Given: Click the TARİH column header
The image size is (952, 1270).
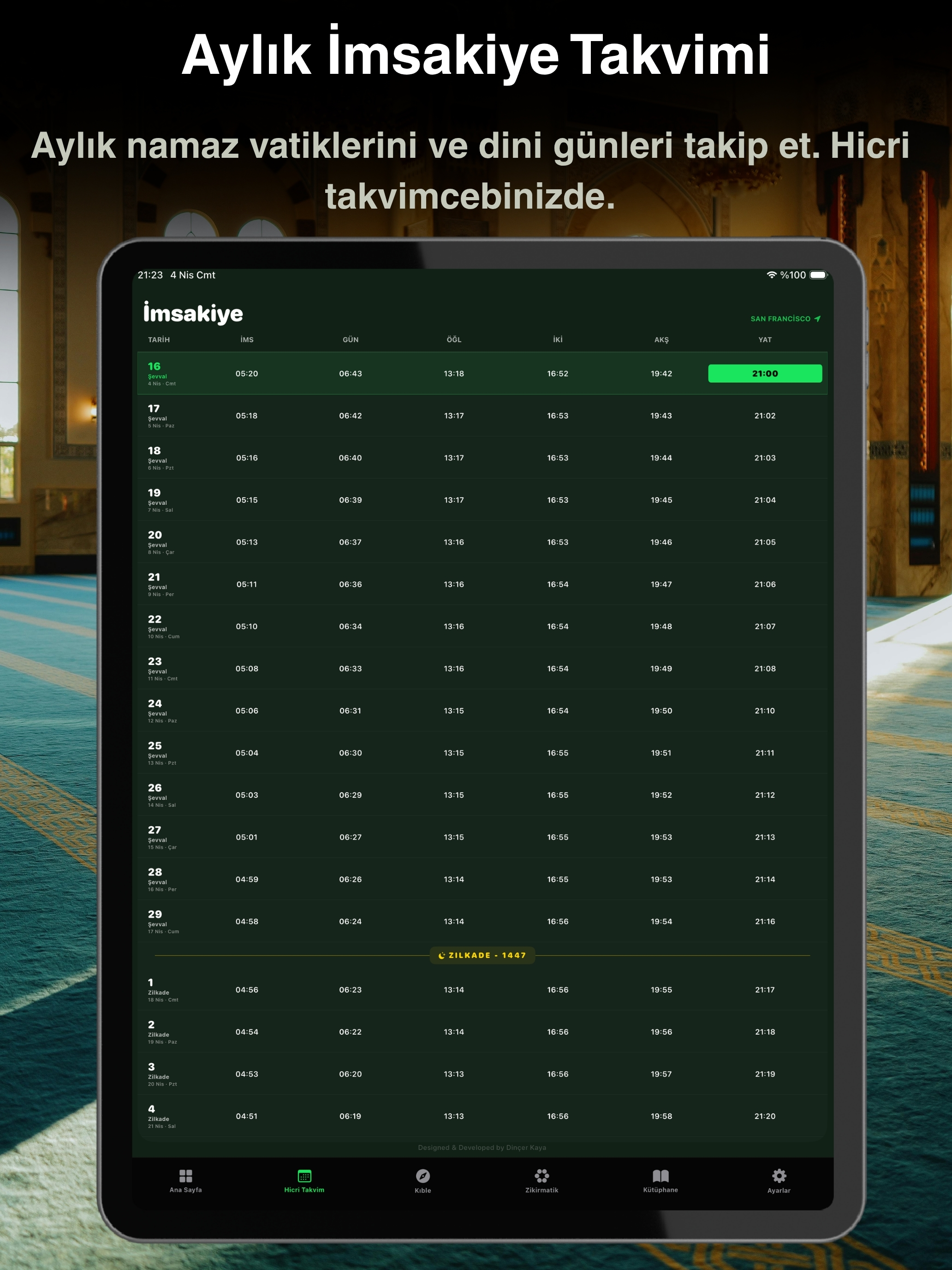Looking at the screenshot, I should click(159, 339).
